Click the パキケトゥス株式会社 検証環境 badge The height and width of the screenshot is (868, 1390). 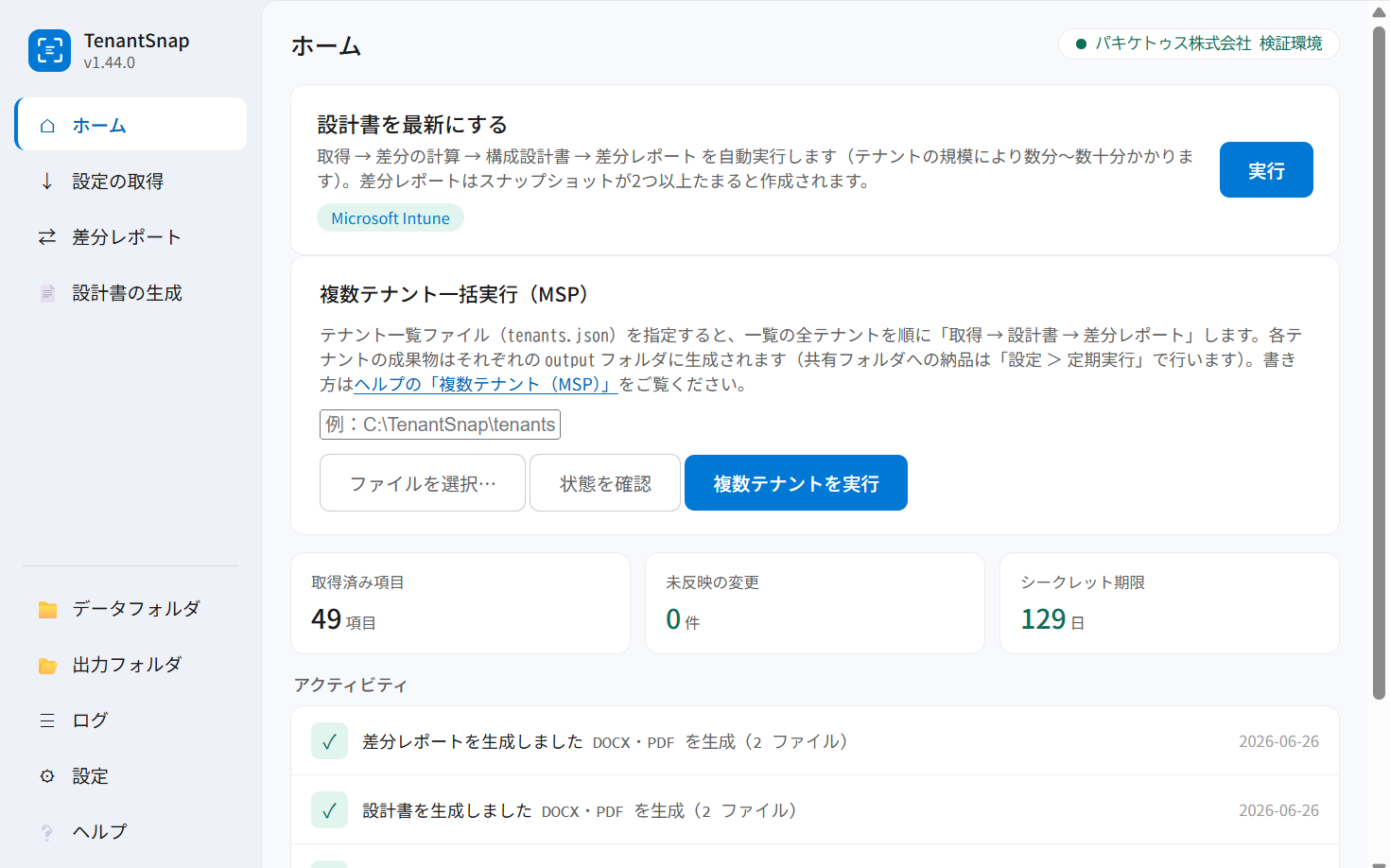pyautogui.click(x=1199, y=43)
